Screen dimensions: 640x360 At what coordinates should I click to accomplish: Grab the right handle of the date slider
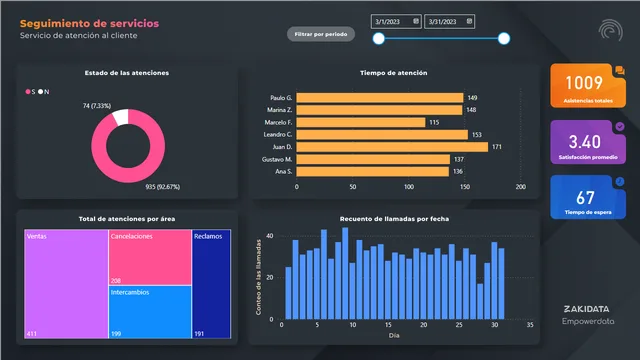coord(504,39)
